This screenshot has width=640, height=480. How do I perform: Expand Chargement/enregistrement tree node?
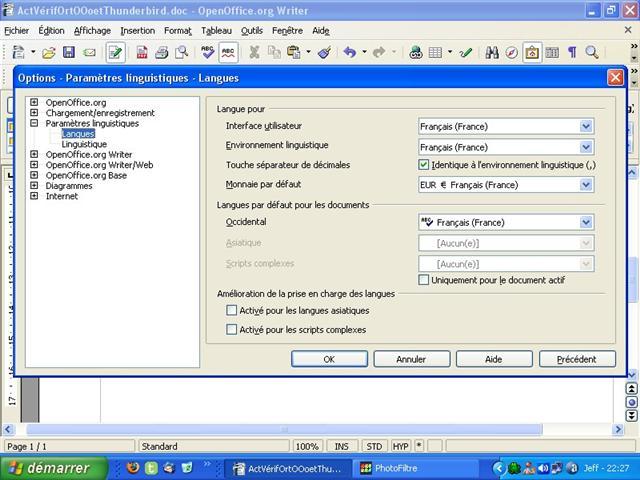(34, 112)
